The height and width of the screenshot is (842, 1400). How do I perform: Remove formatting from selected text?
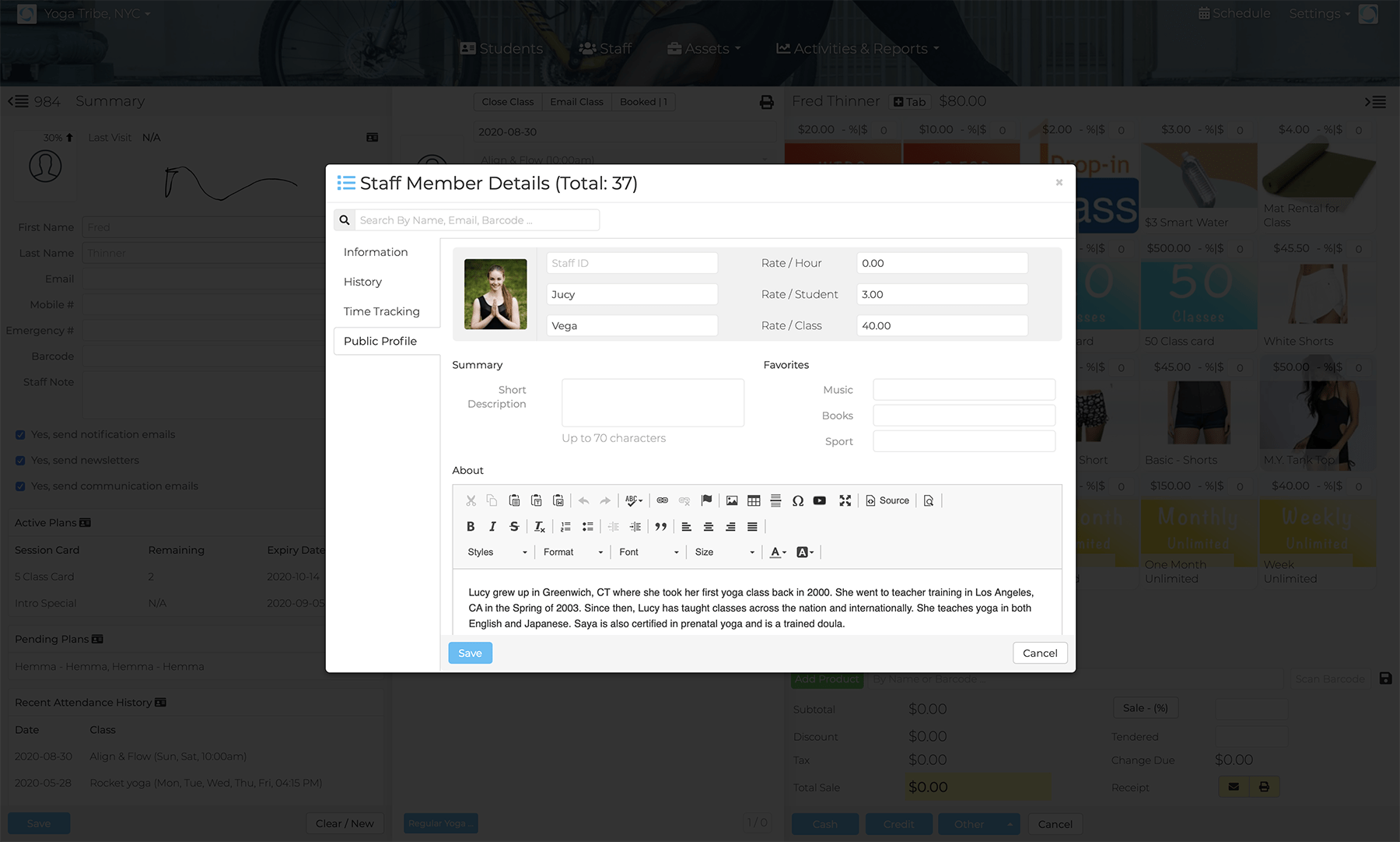(x=540, y=527)
